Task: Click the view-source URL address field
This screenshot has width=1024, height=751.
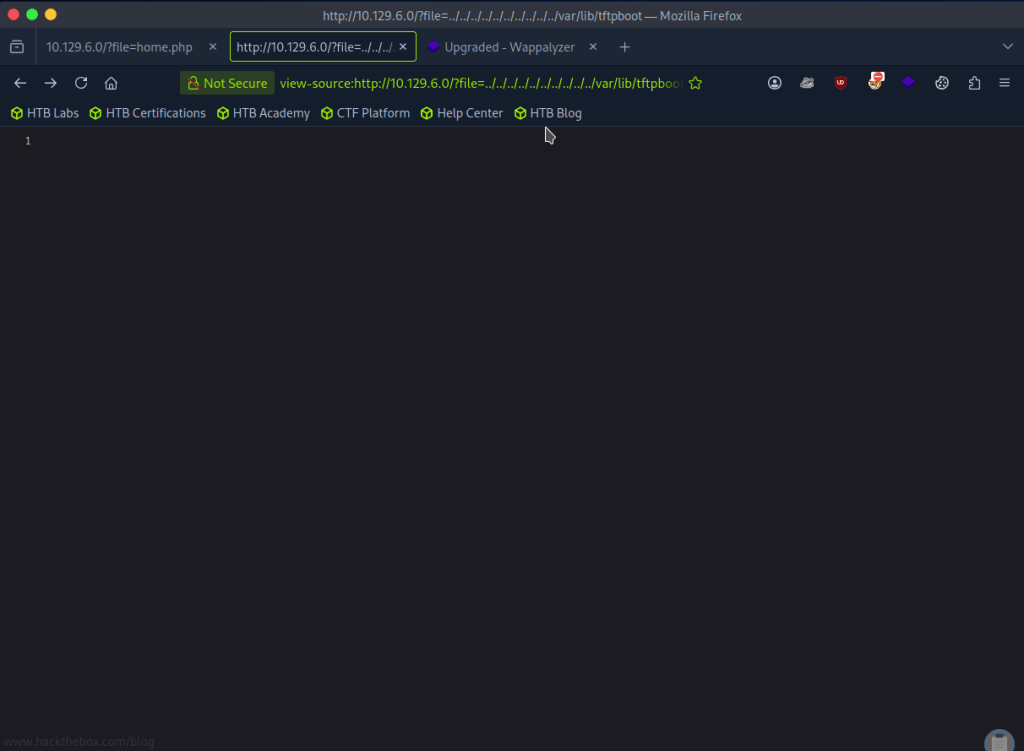Action: coord(480,83)
